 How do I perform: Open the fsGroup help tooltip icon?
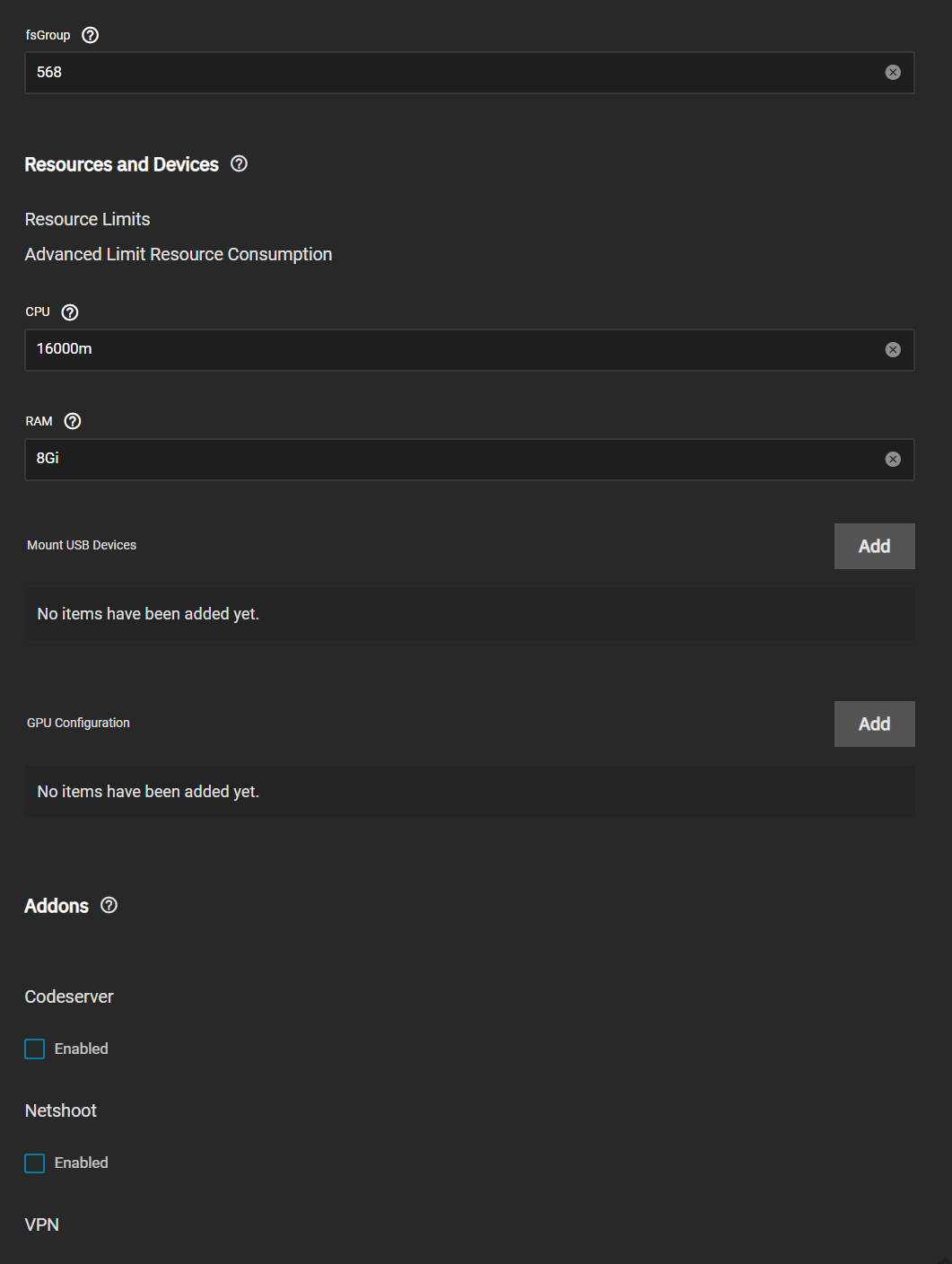90,35
